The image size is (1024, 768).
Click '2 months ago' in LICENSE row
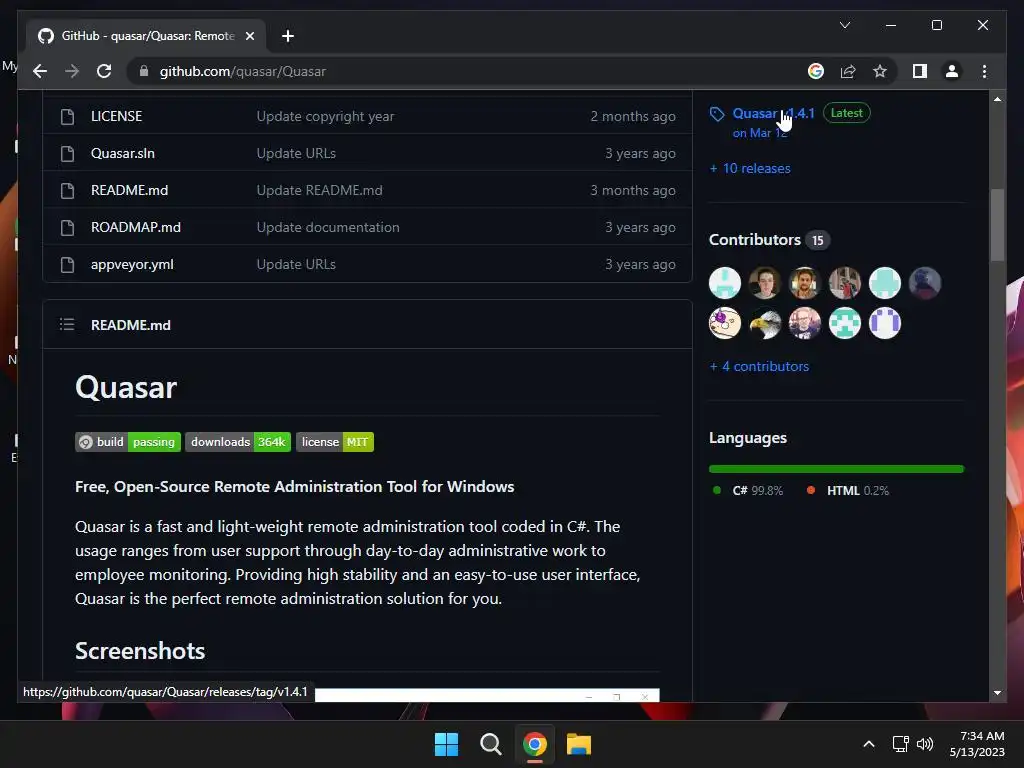click(633, 116)
